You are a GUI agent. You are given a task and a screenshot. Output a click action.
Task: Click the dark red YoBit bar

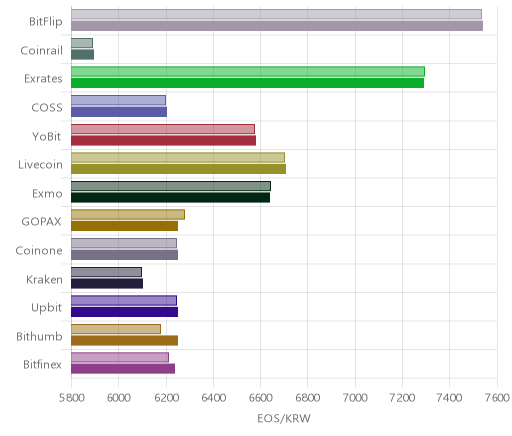[163, 141]
